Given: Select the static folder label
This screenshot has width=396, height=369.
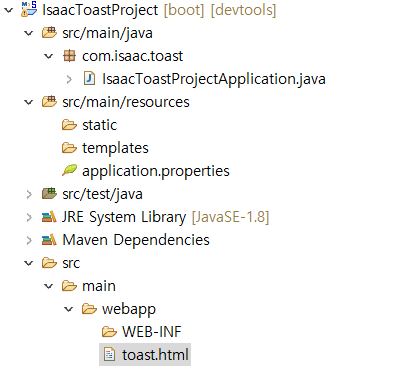Looking at the screenshot, I should 100,125.
